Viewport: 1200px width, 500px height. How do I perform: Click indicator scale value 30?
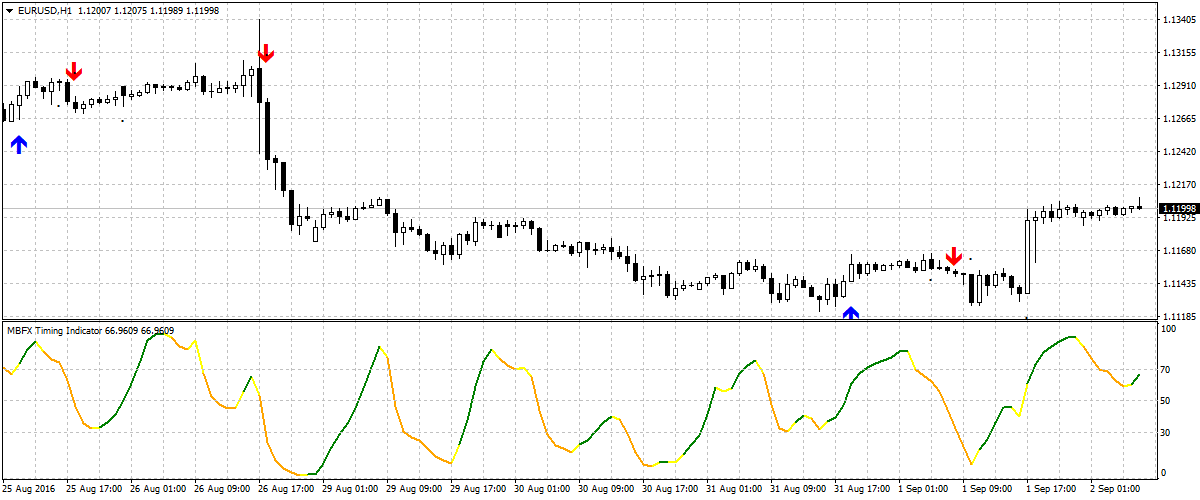coord(1167,432)
